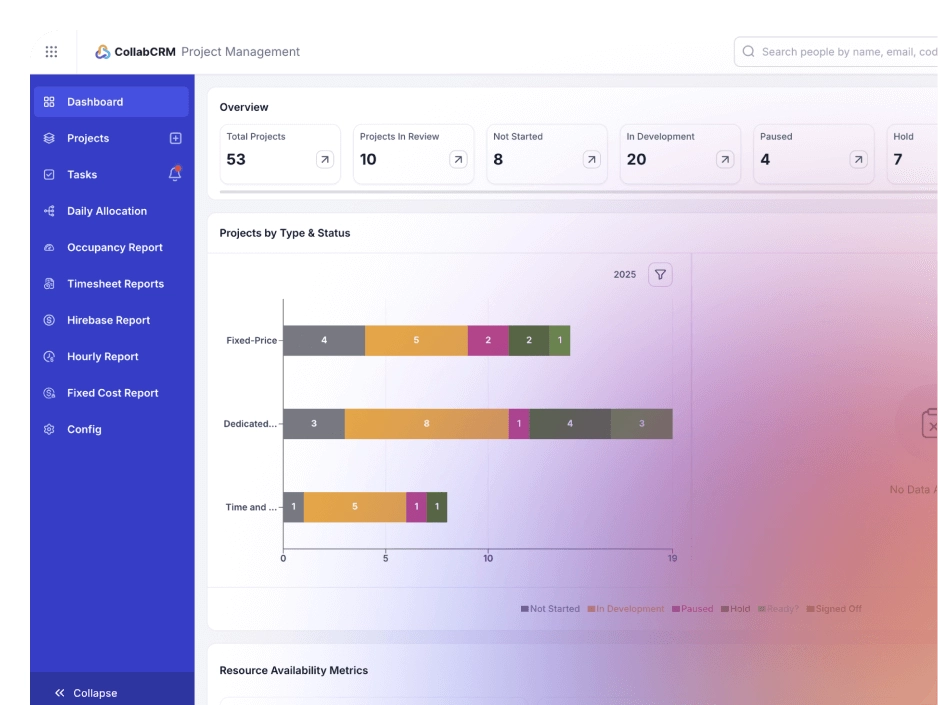938x705 pixels.
Task: Toggle the Ready? series in chart legend
Action: (x=777, y=608)
